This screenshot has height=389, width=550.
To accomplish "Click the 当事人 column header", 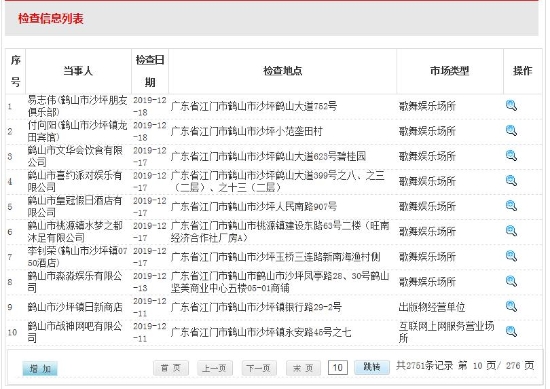I will pos(78,71).
